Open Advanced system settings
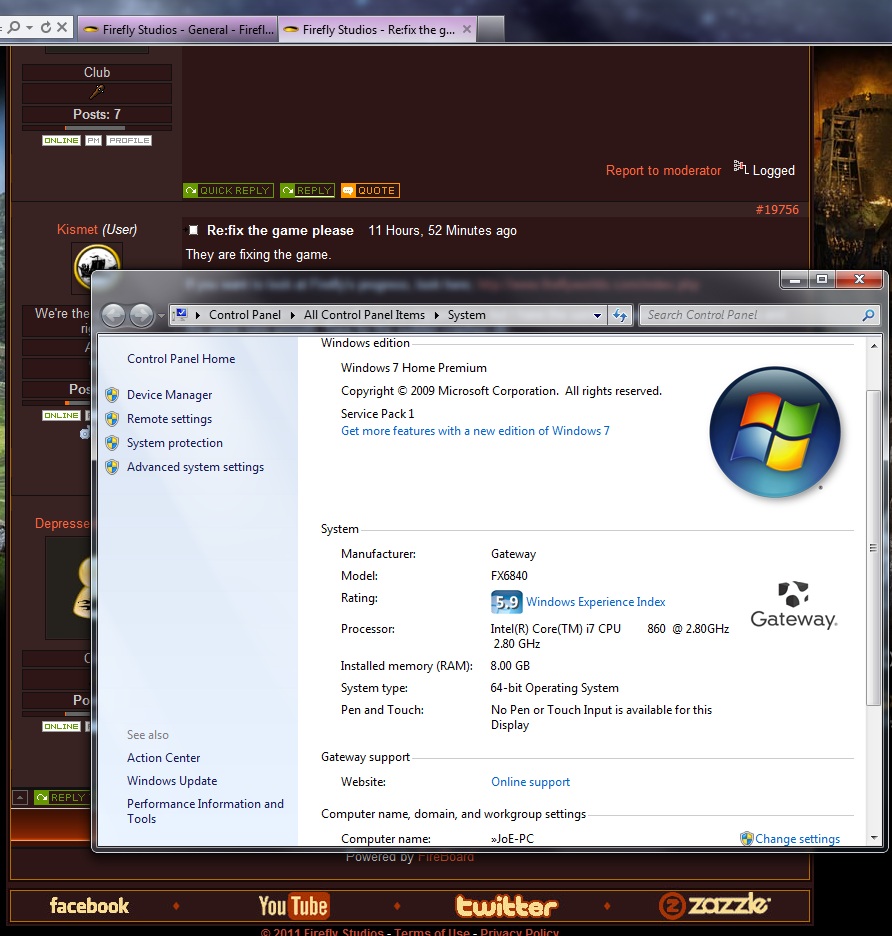Viewport: 892px width, 936px height. coord(195,467)
